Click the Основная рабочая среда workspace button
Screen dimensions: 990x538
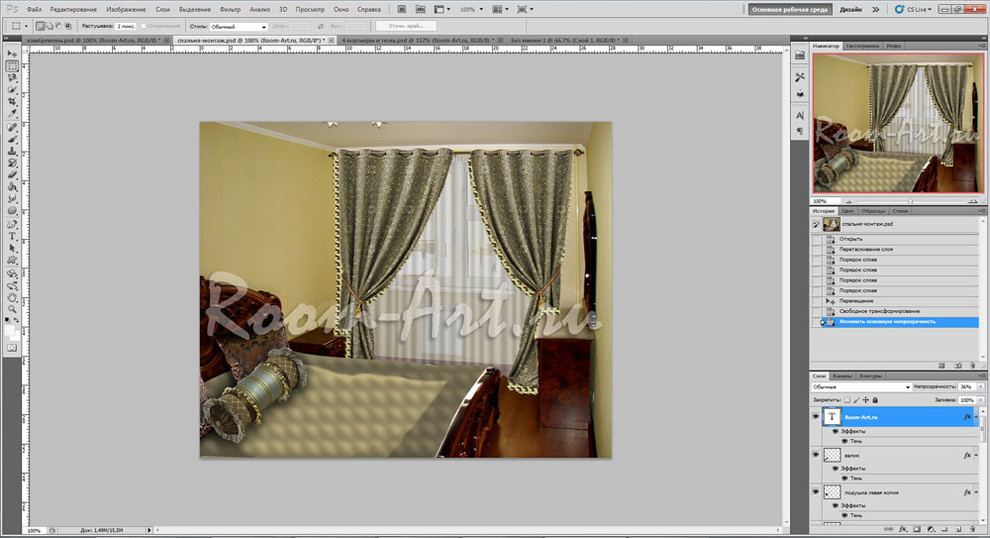point(790,9)
